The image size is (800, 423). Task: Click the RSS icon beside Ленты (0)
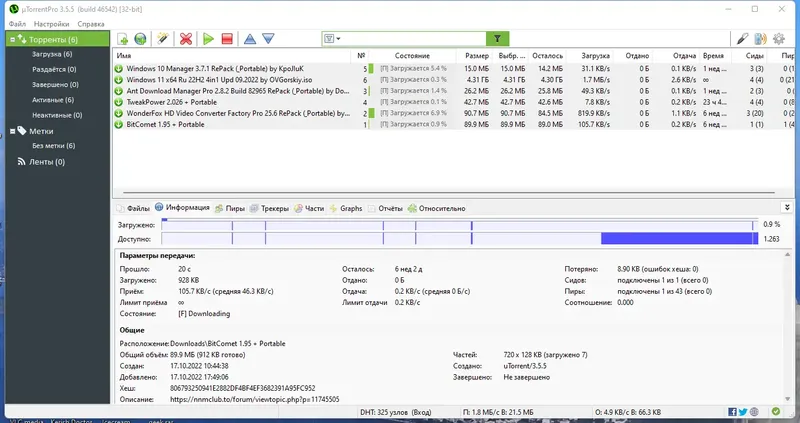click(x=21, y=161)
